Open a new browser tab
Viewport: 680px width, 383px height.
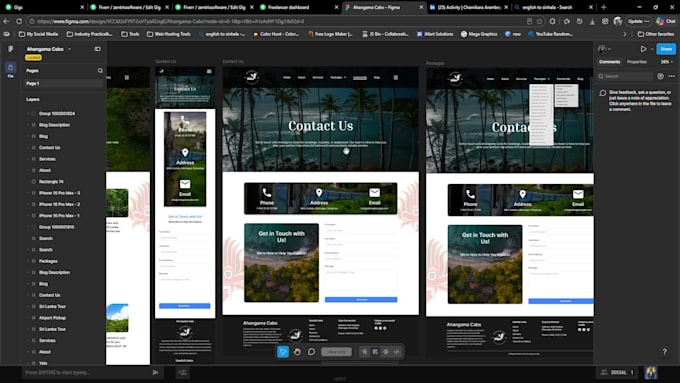click(x=603, y=7)
